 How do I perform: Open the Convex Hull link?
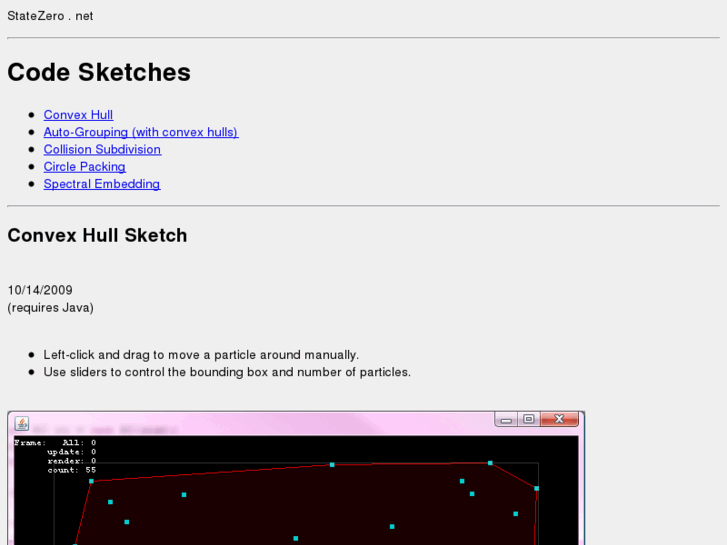(x=78, y=115)
